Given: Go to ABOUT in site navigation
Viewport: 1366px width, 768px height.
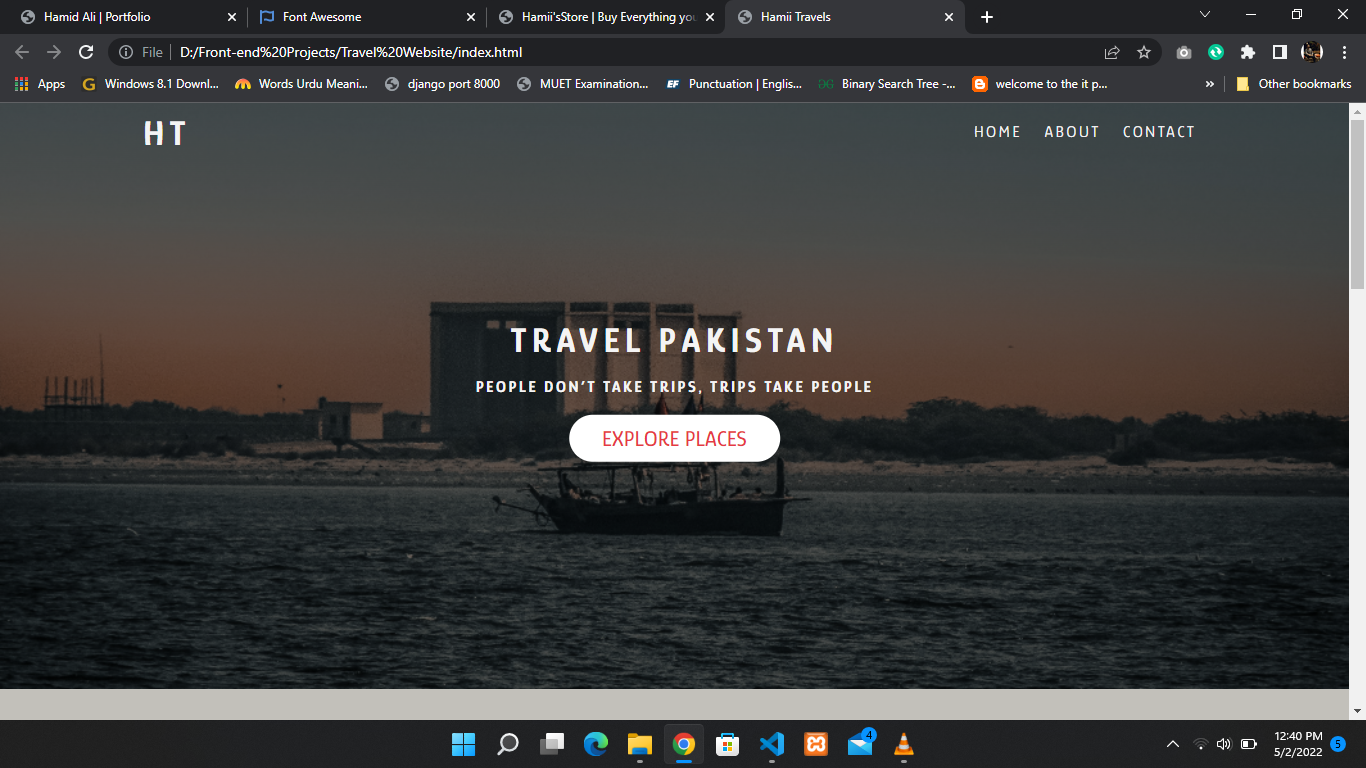Looking at the screenshot, I should [x=1071, y=132].
